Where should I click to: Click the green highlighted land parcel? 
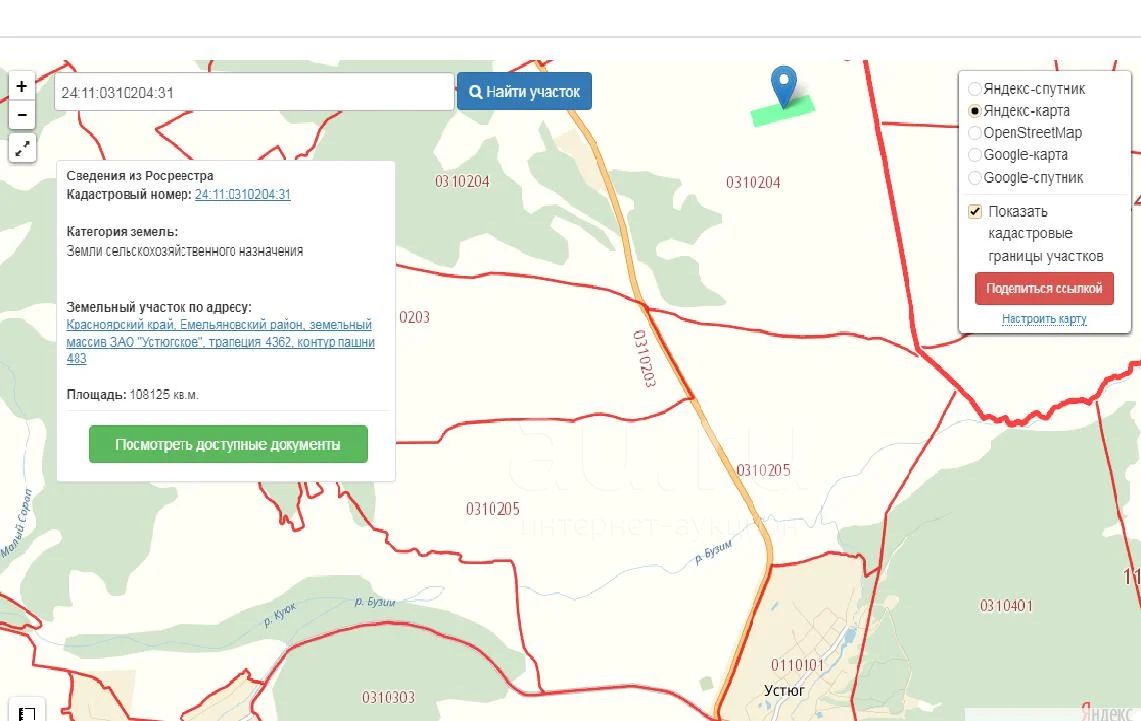[x=782, y=113]
